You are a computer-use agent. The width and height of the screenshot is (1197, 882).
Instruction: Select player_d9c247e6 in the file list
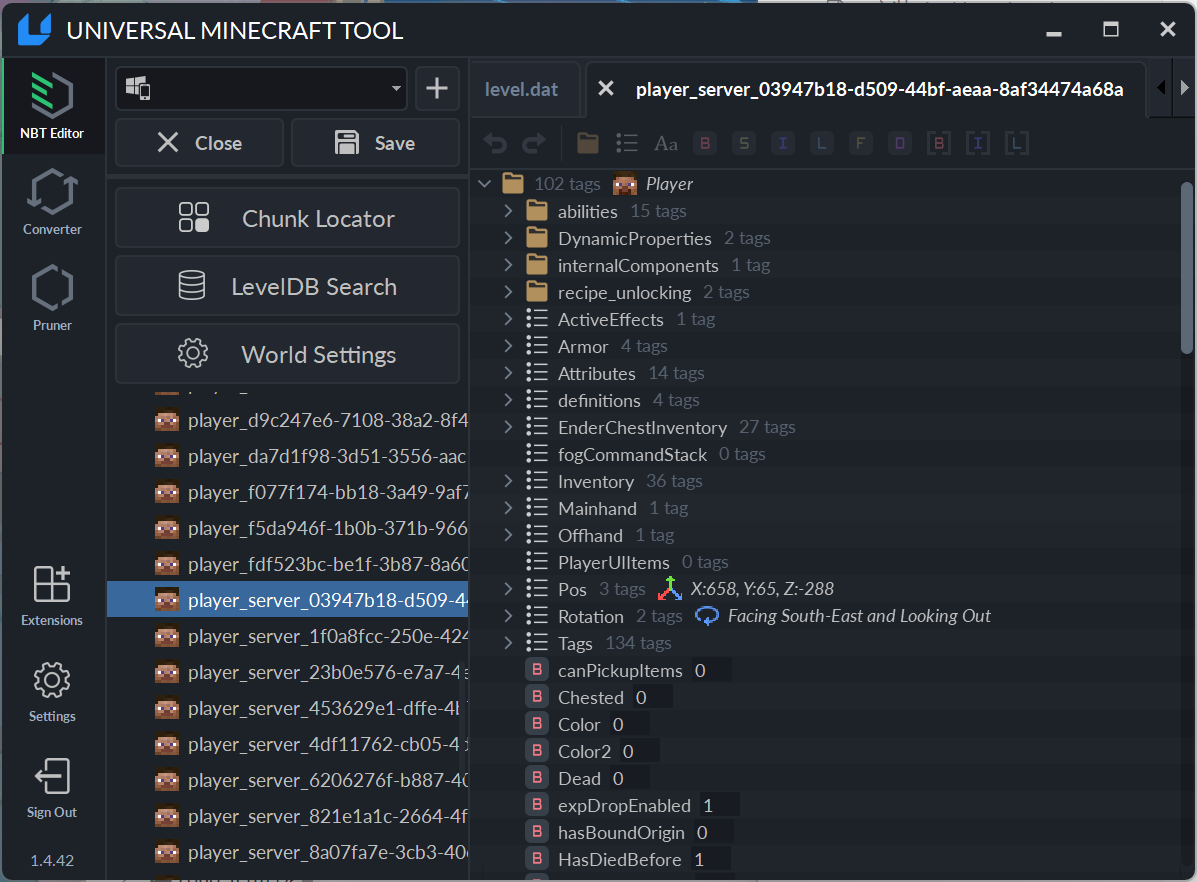[x=288, y=420]
